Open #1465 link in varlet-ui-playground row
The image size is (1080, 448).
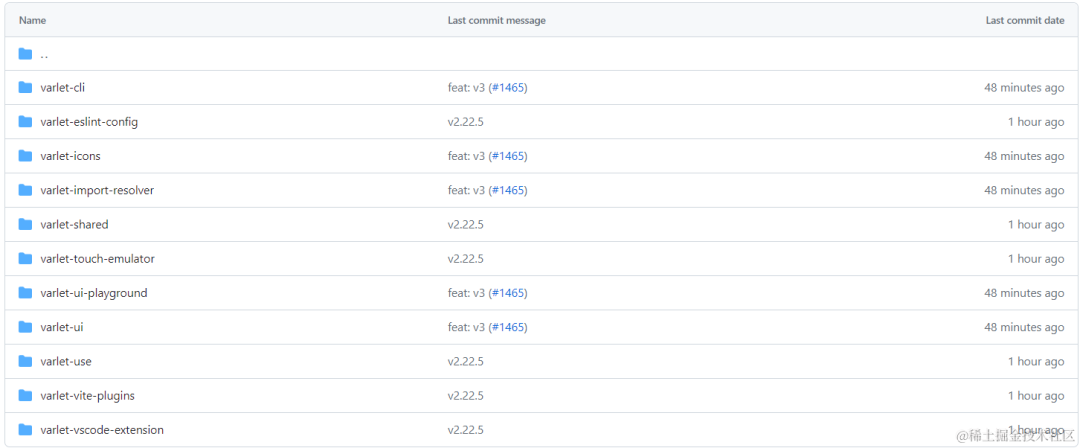click(508, 293)
